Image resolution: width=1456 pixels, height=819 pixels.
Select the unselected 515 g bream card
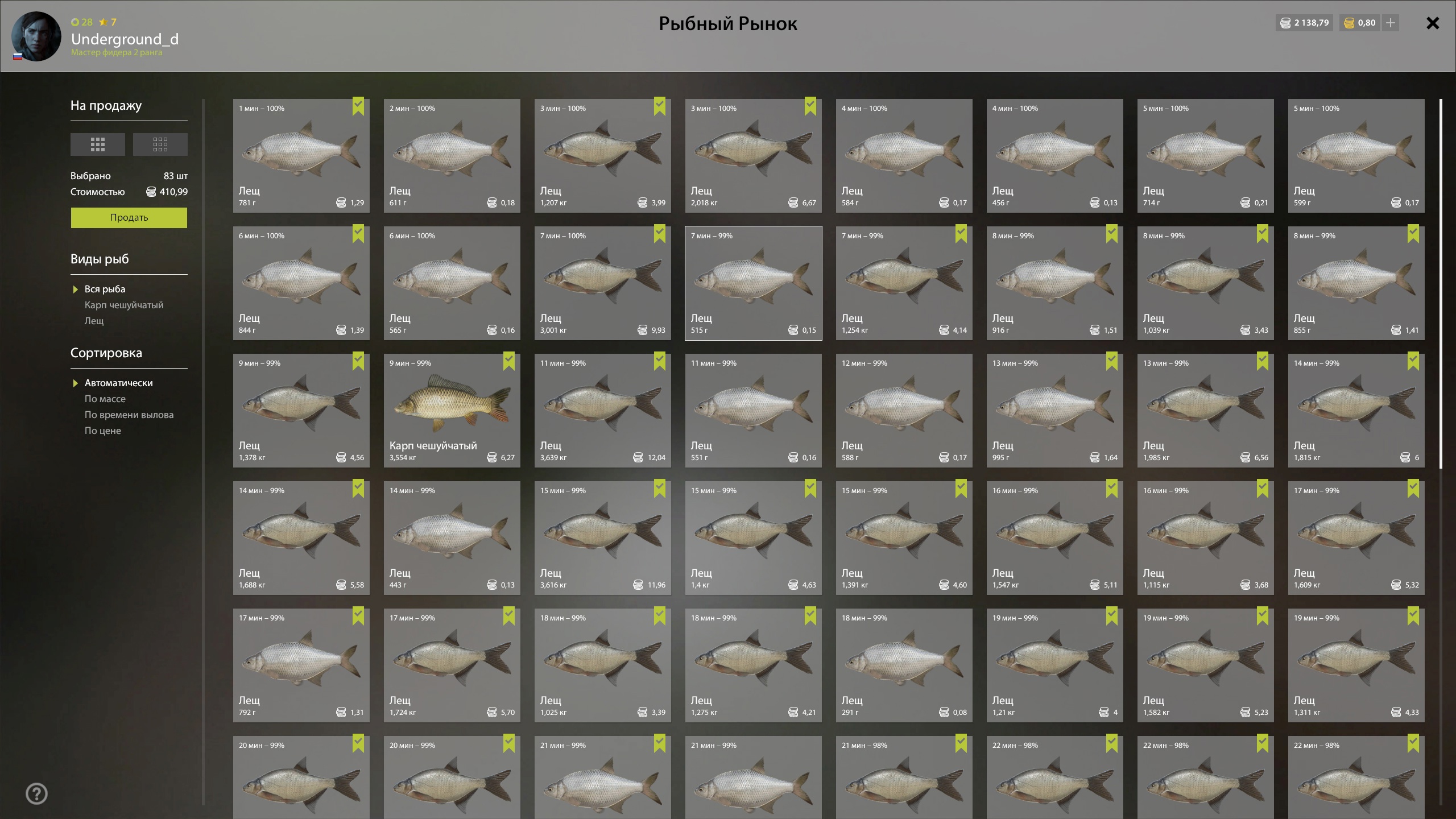(754, 283)
